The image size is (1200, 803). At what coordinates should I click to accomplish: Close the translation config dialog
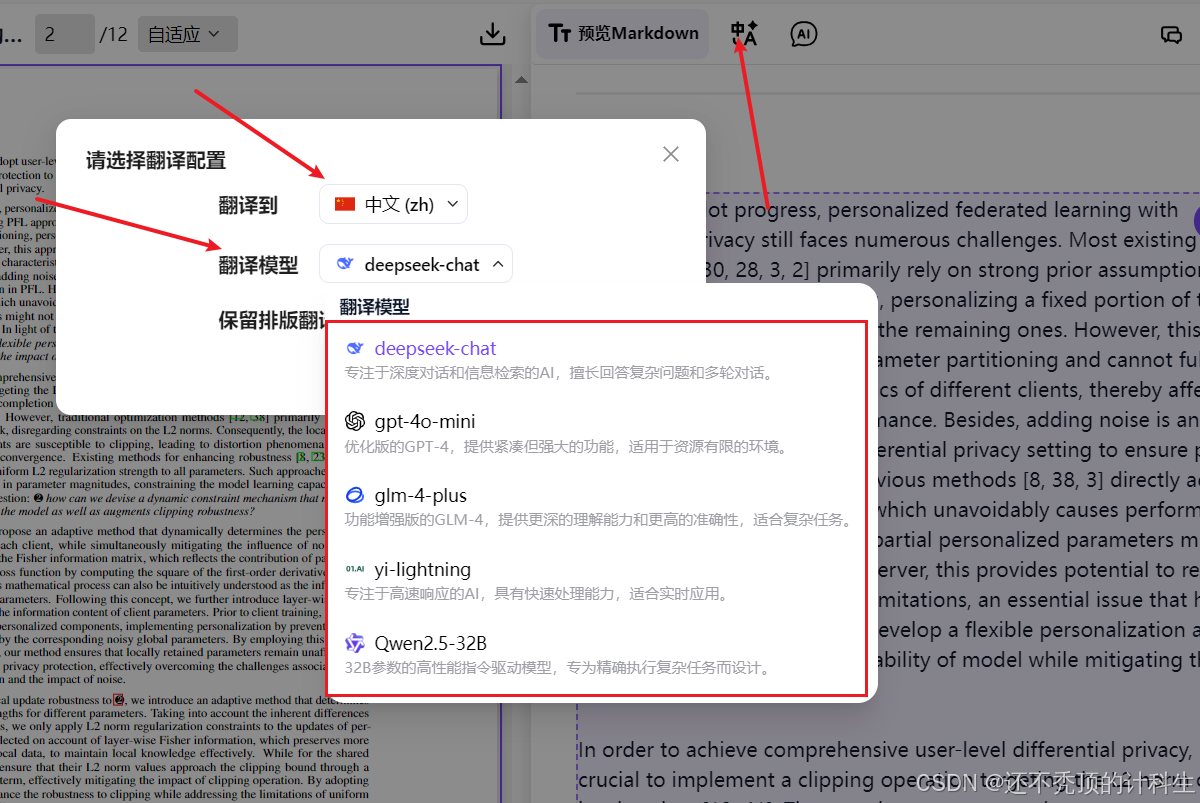671,154
